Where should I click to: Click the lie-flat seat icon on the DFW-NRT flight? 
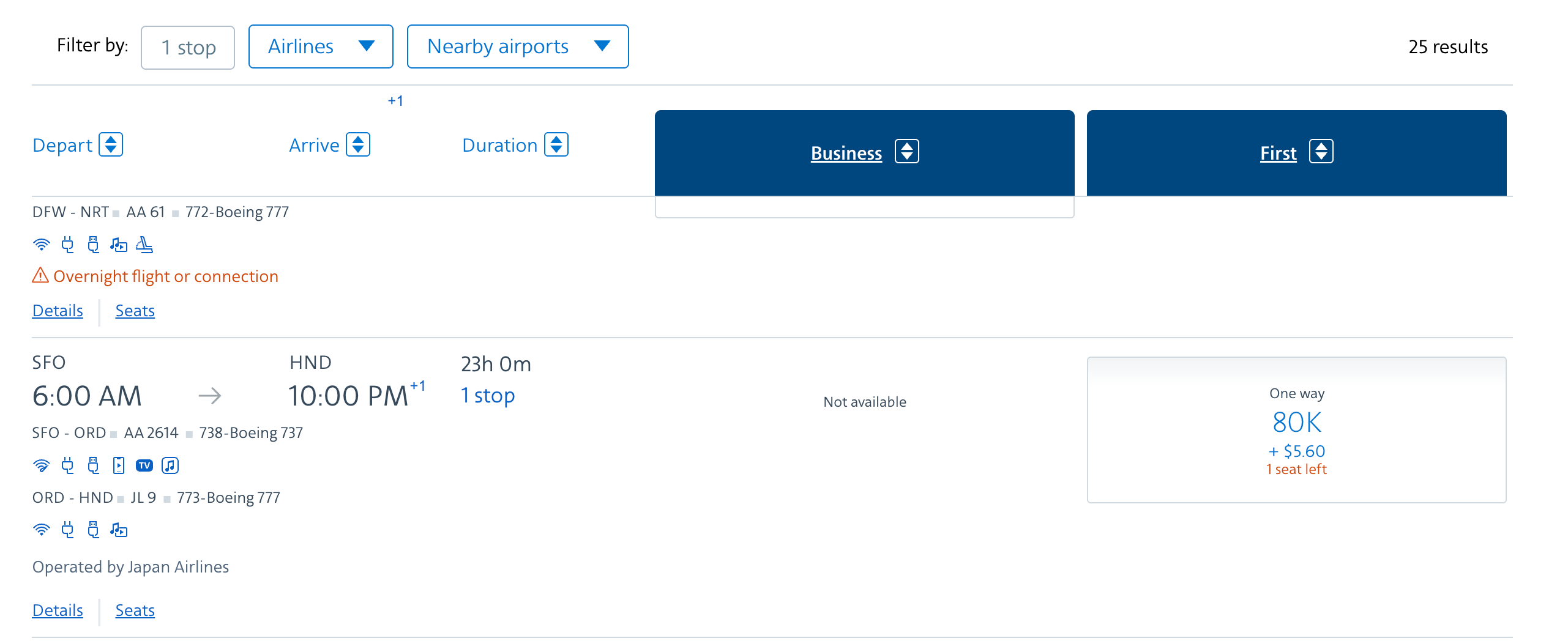pos(144,244)
